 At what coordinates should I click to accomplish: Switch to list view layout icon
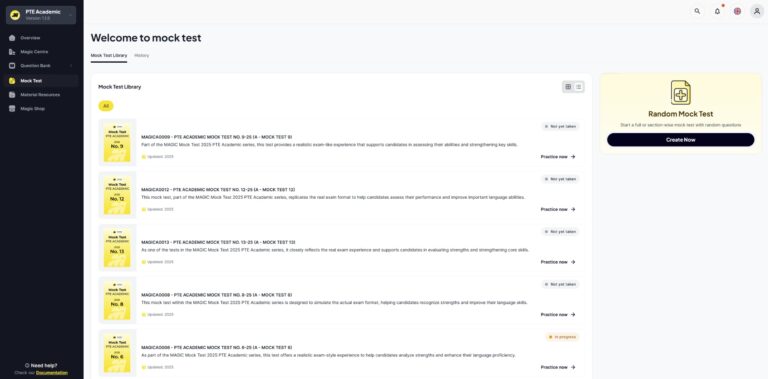578,87
